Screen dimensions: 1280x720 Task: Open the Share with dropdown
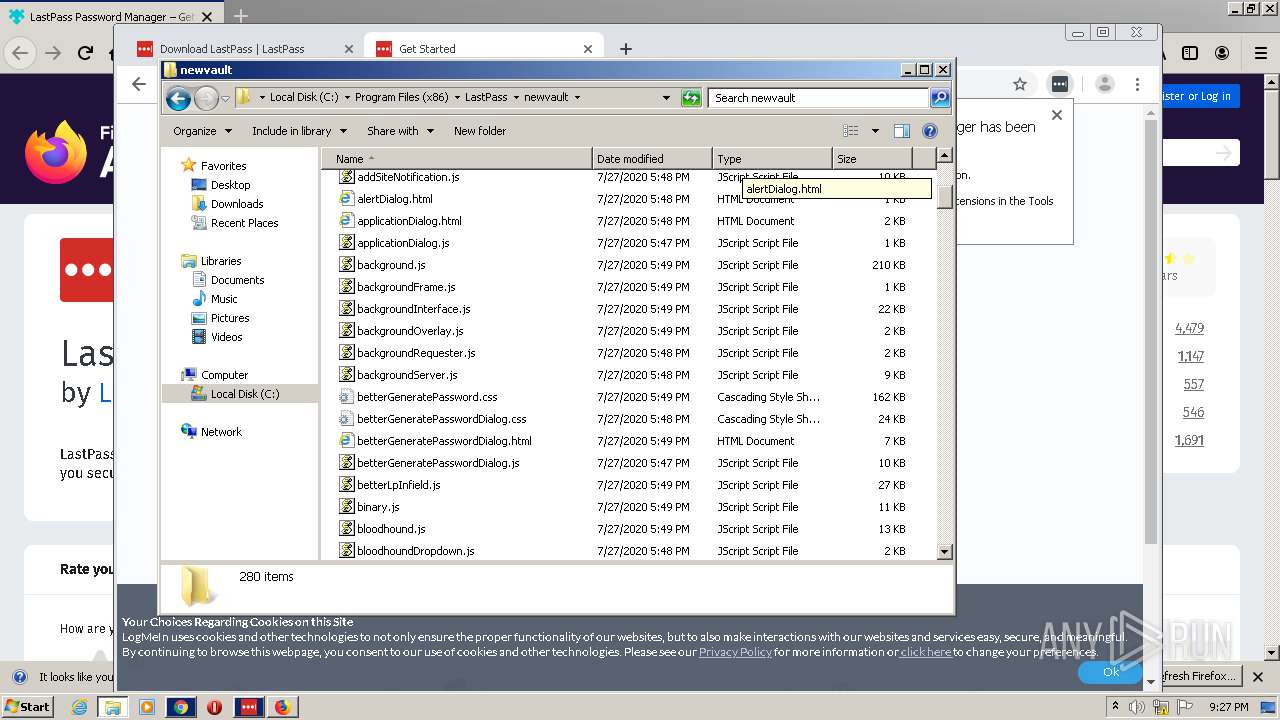[x=400, y=131]
